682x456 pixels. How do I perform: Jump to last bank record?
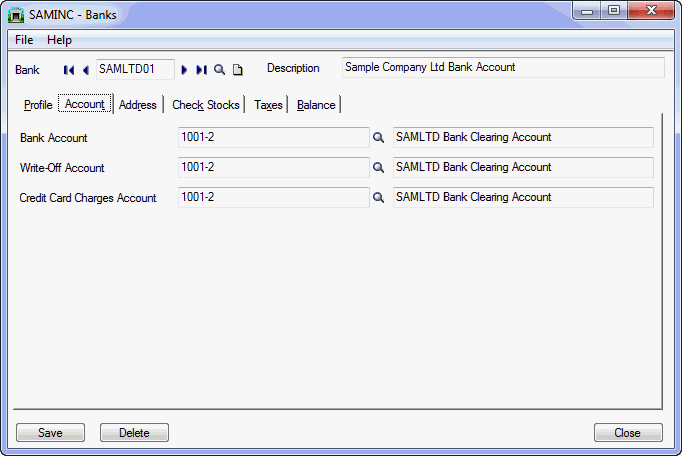(x=201, y=70)
